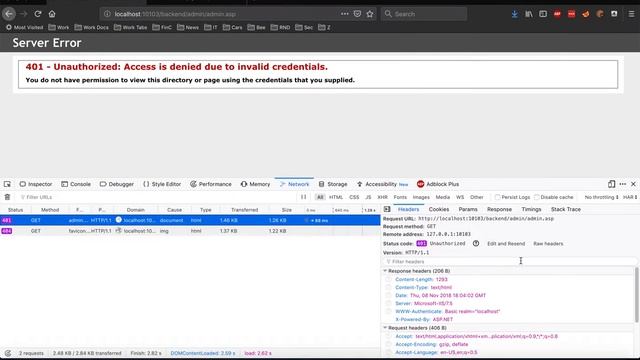Click the browser Search box
Image resolution: width=640 pixels, height=360 pixels.
tap(424, 14)
